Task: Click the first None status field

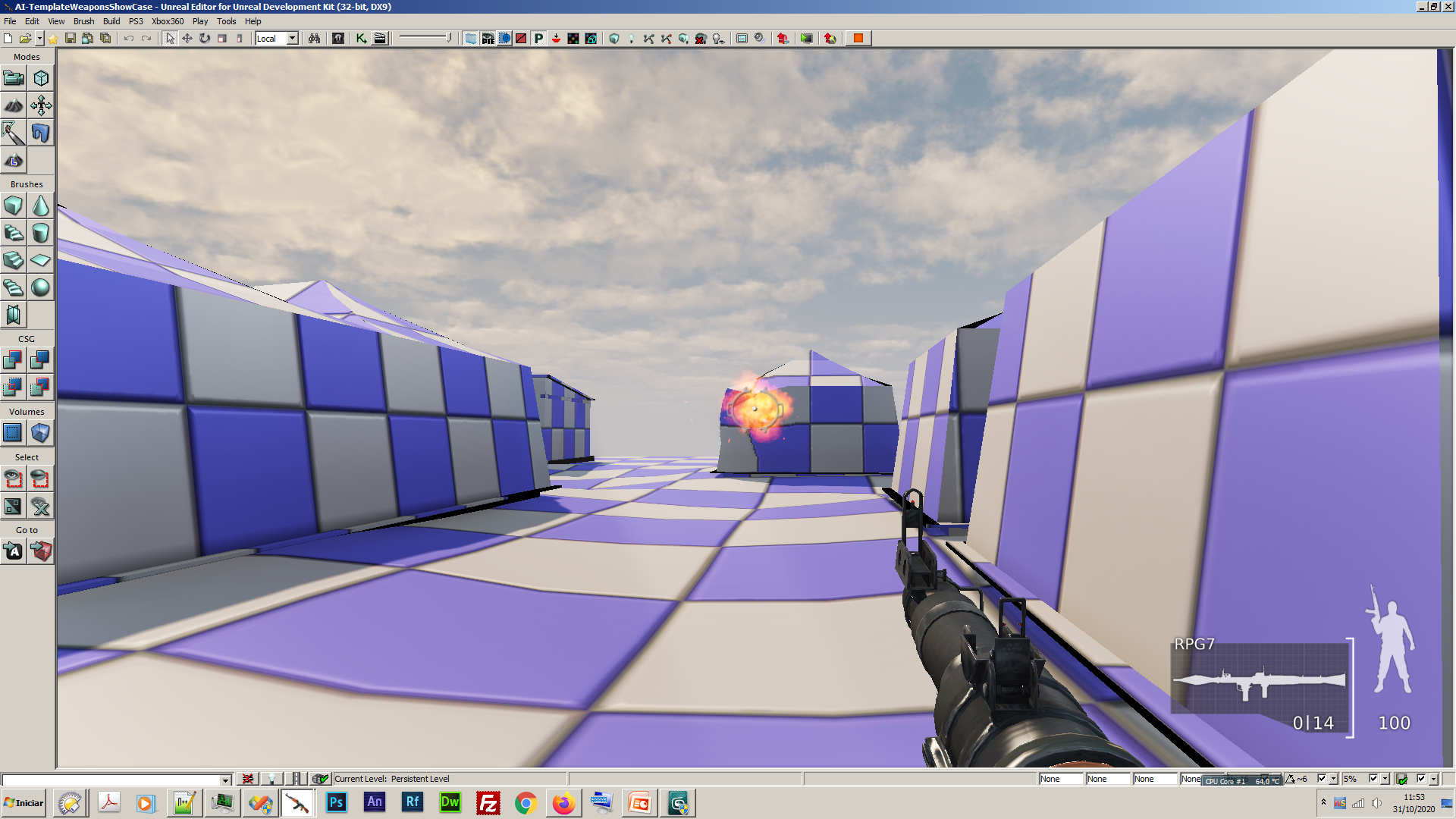Action: 1059,779
